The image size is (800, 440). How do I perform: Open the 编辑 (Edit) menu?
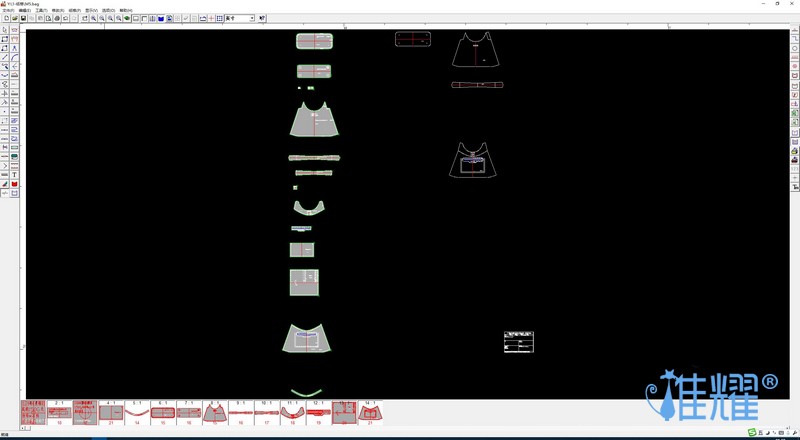click(24, 10)
